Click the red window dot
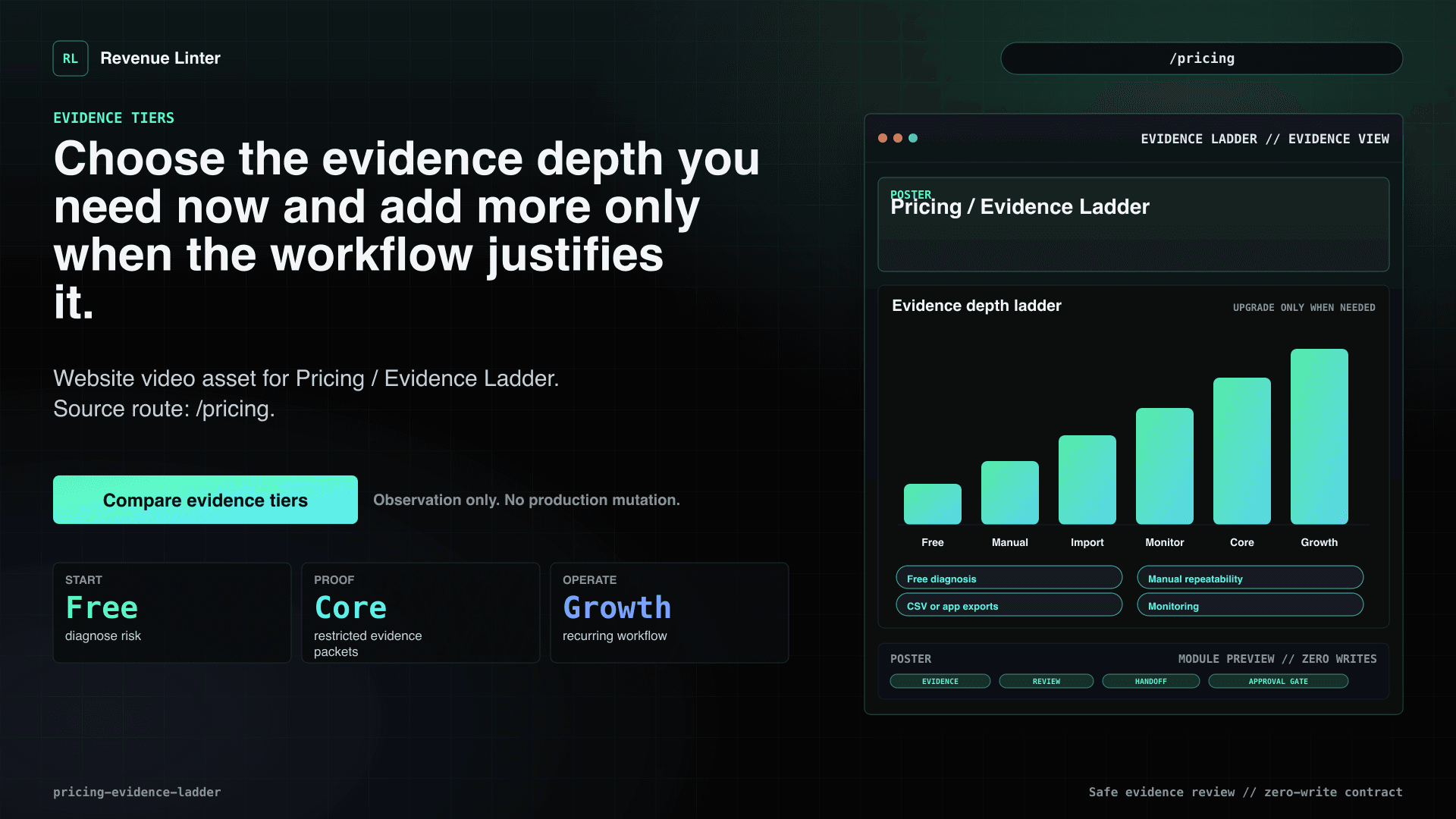Image resolution: width=1456 pixels, height=819 pixels. 883,138
